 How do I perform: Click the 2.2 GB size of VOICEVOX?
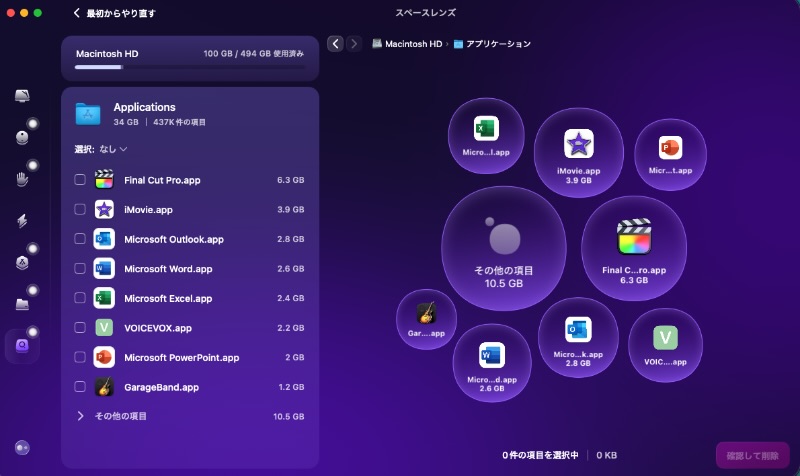[290, 328]
